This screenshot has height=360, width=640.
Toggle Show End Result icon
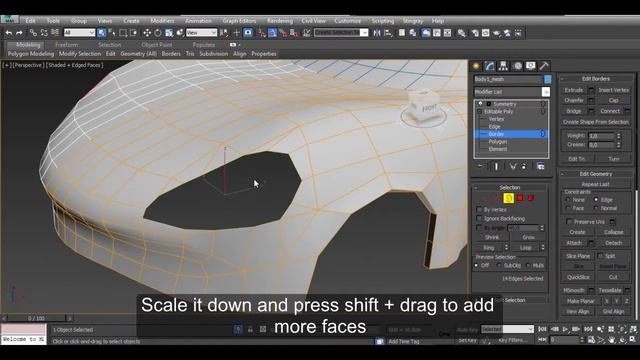pos(496,166)
